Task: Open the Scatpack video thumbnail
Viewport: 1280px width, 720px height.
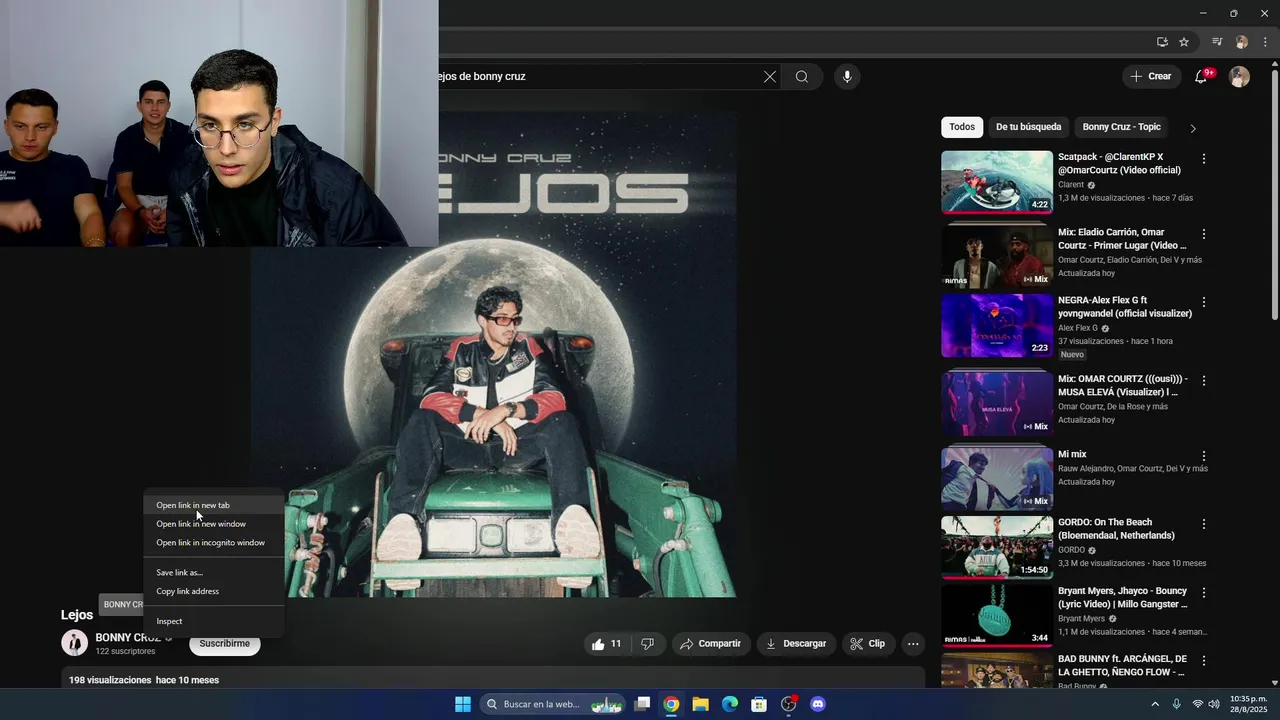Action: tap(997, 182)
